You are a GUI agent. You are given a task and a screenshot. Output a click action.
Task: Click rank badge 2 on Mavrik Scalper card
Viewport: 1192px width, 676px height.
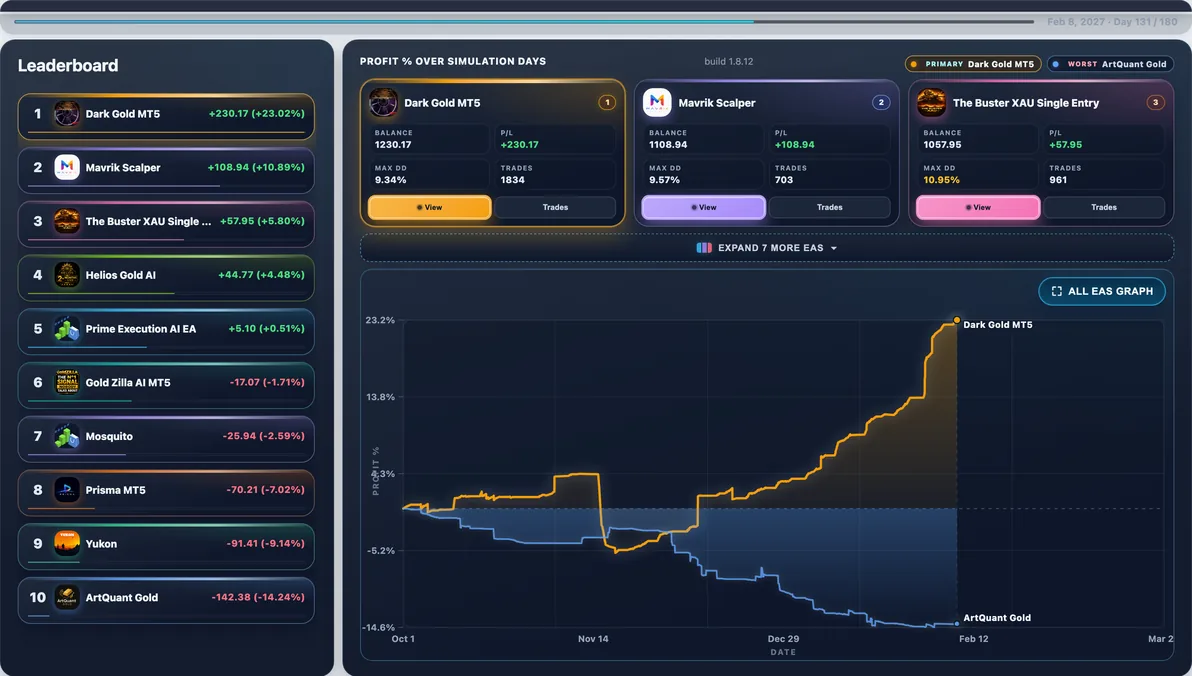pos(881,103)
